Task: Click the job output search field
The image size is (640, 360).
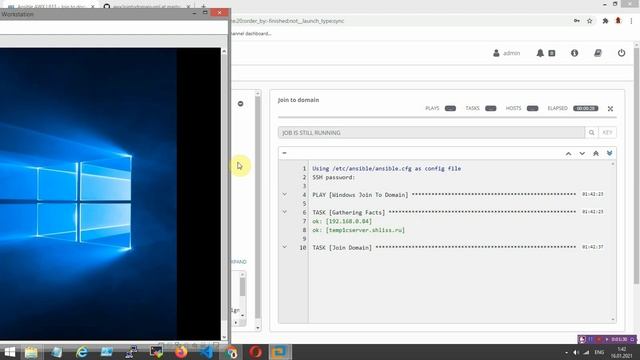Action: point(431,133)
